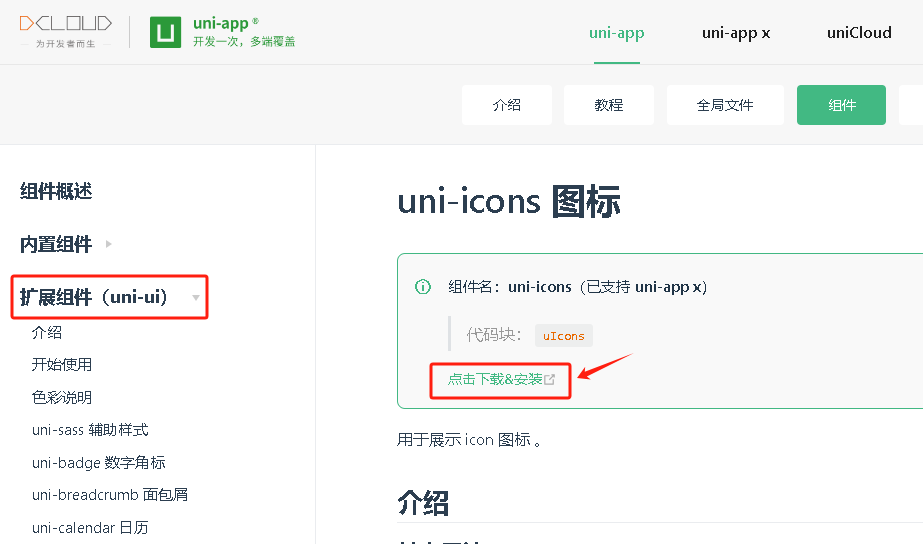The width and height of the screenshot is (923, 544).
Task: Click the DCloud logo
Action: tap(65, 31)
